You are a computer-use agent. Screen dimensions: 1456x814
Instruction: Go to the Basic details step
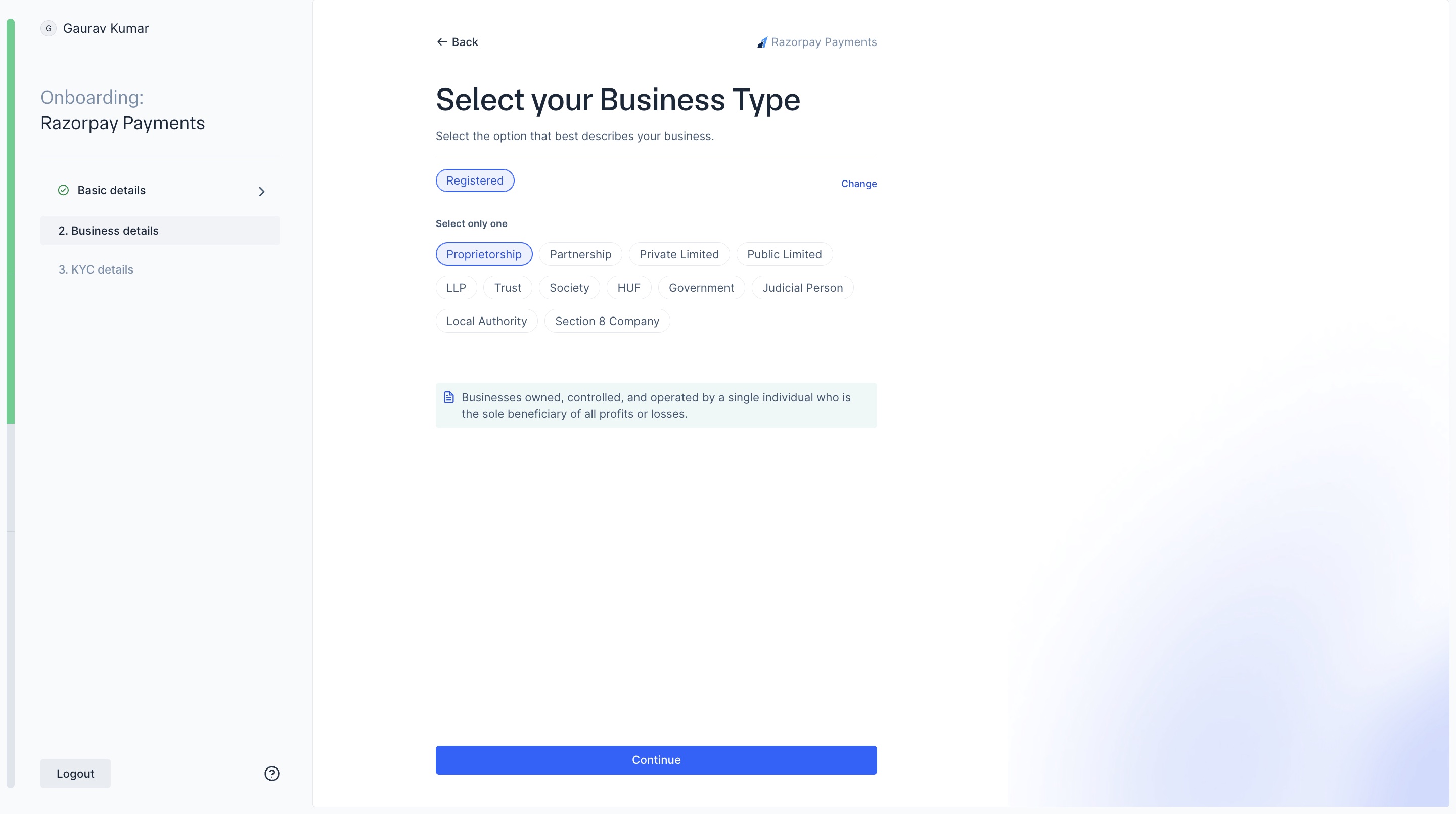coord(111,190)
